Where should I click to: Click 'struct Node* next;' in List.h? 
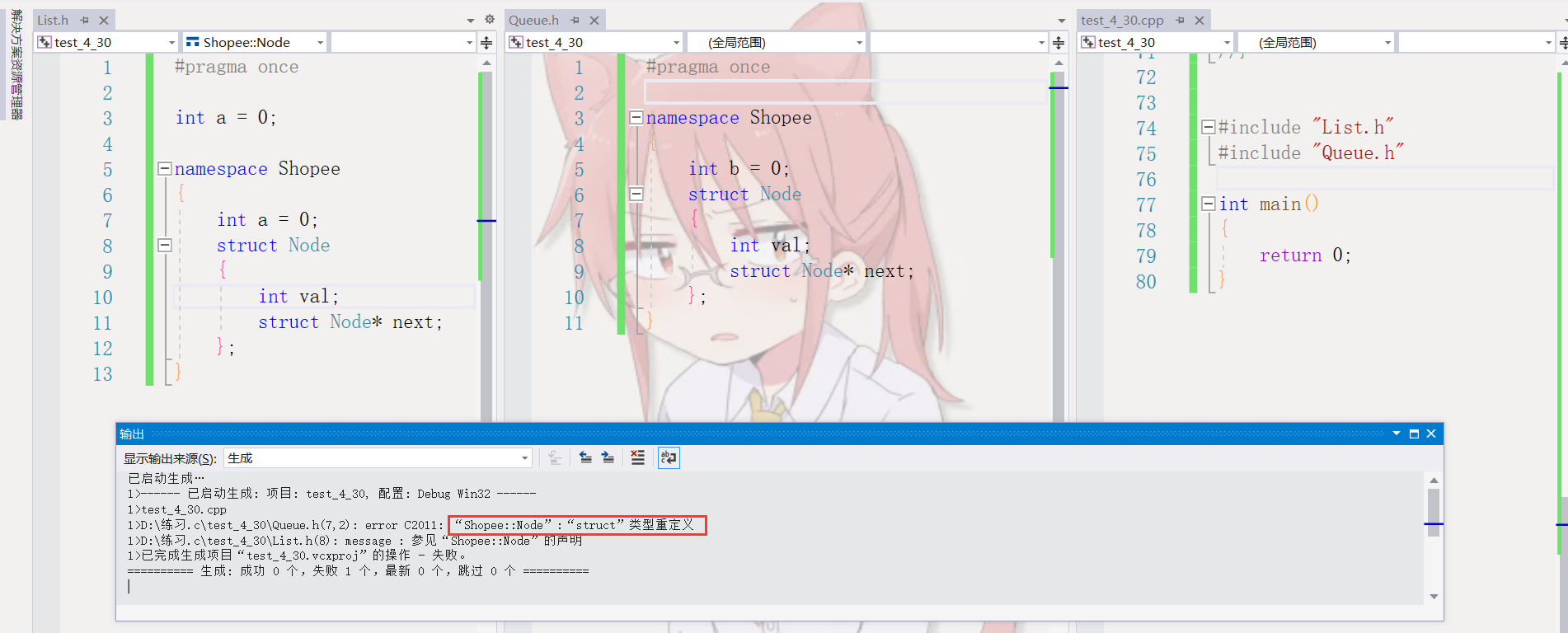pyautogui.click(x=351, y=322)
